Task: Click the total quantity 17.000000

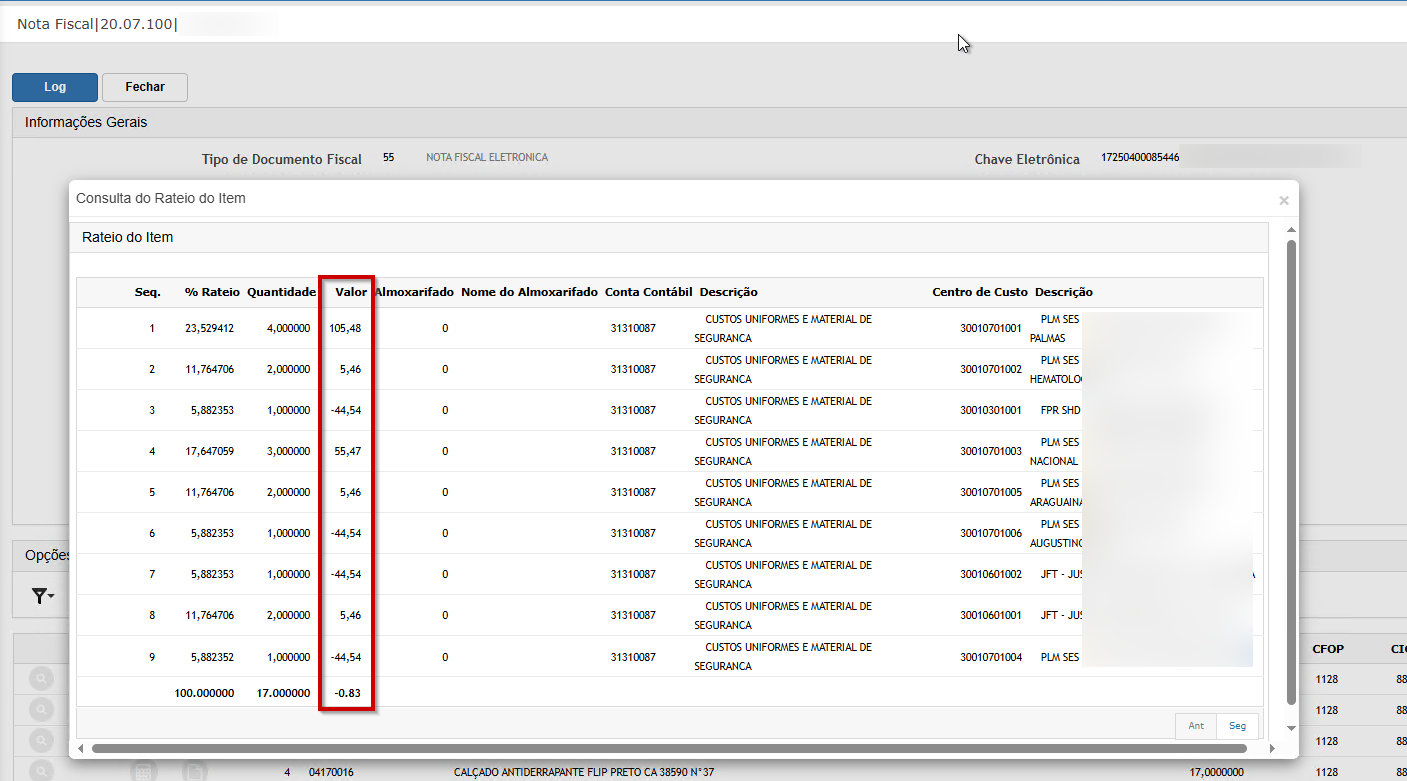Action: click(x=283, y=692)
